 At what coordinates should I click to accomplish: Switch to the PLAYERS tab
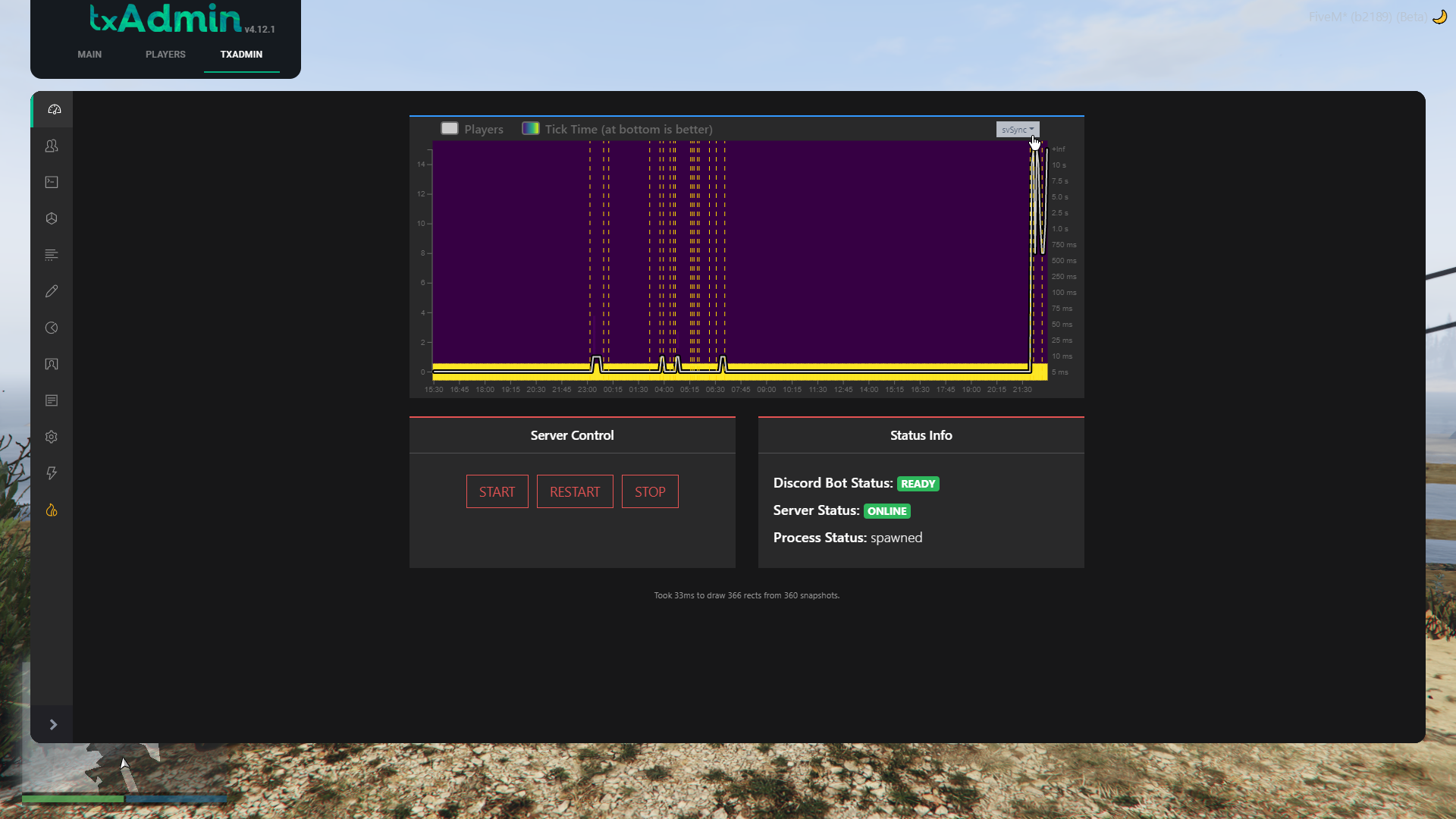pos(165,55)
